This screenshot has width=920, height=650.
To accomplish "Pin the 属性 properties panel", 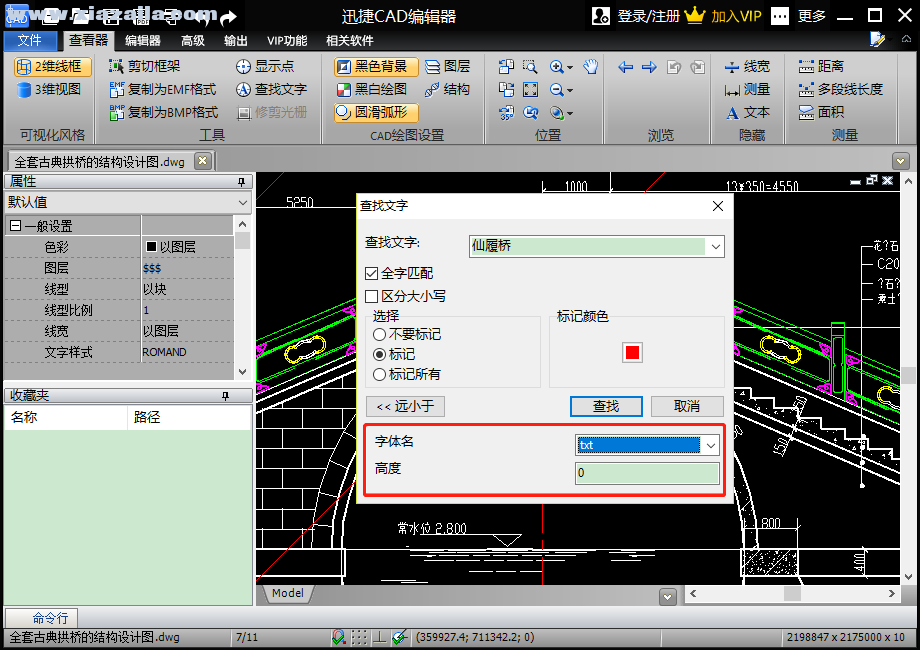I will [x=241, y=182].
